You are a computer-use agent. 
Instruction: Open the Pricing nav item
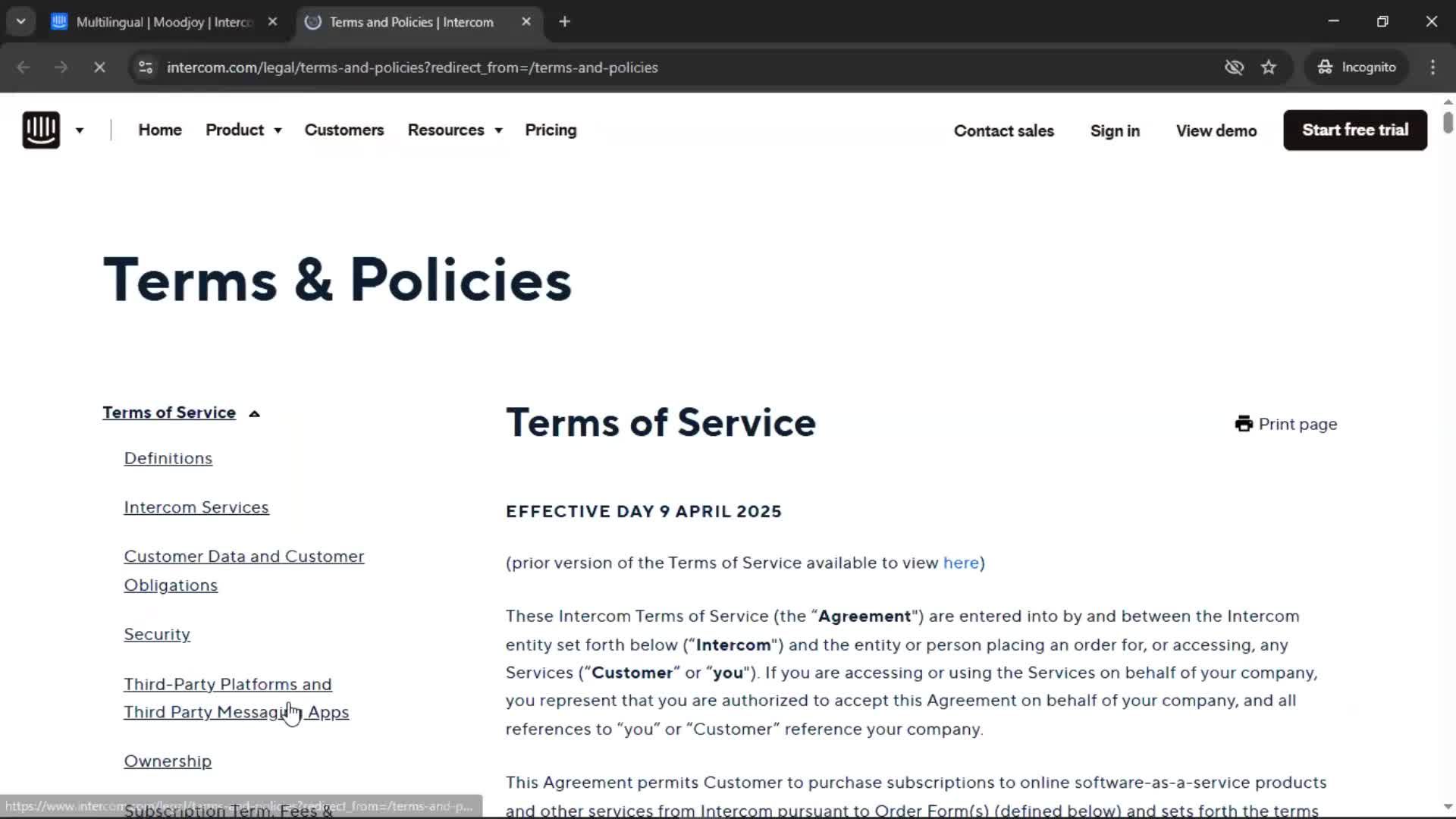(x=551, y=130)
